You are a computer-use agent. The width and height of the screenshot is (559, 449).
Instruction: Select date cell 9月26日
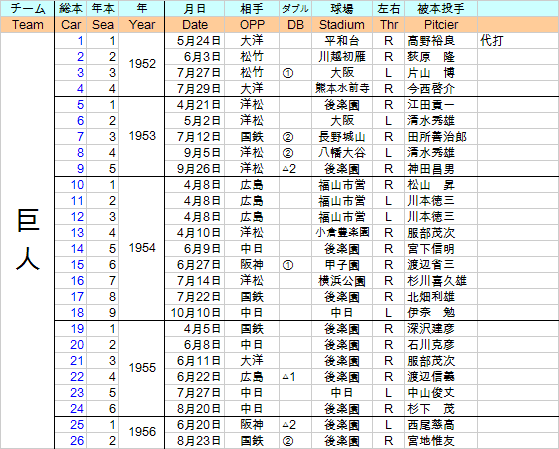click(195, 169)
